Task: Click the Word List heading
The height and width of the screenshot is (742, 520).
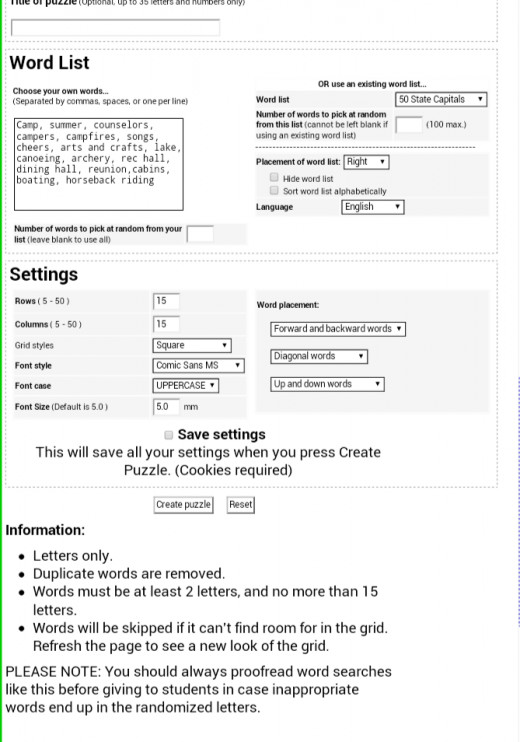Action: [49, 62]
